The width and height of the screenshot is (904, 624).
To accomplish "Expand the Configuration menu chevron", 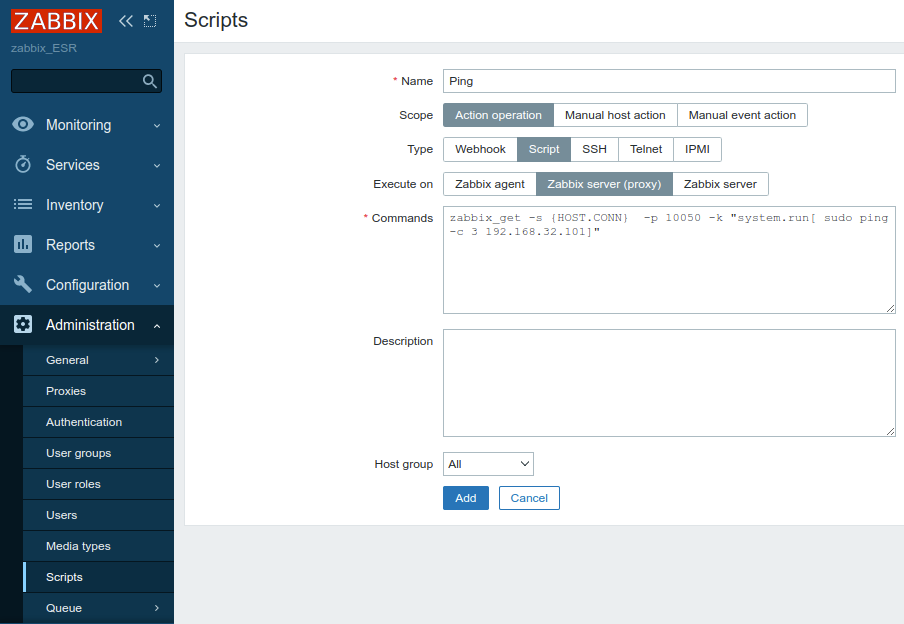I will point(157,285).
